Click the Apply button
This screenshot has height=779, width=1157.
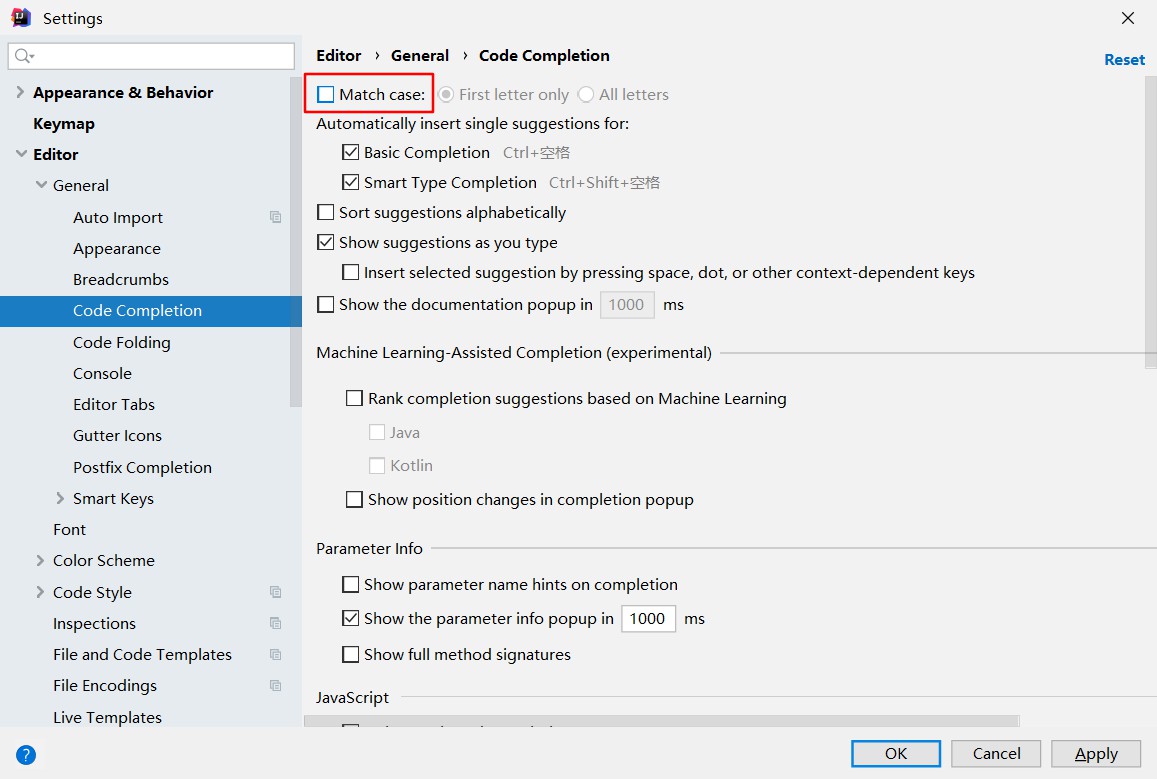tap(1096, 754)
